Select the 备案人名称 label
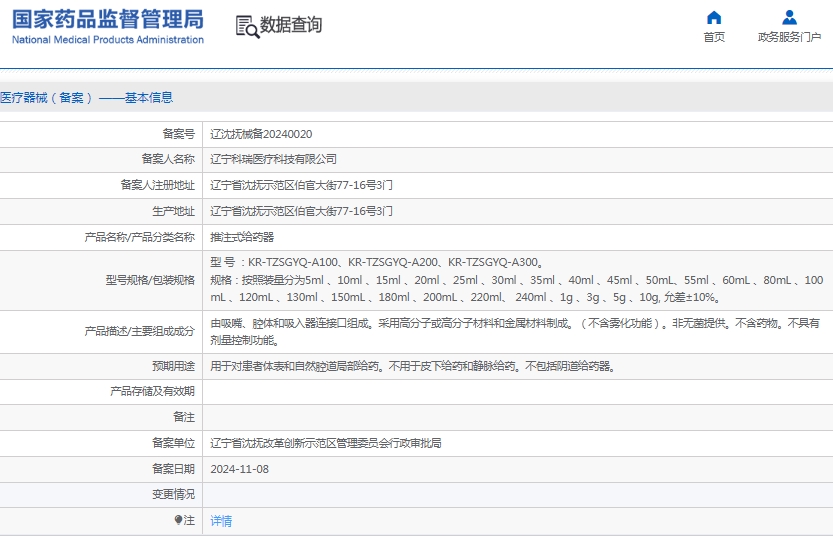 point(168,159)
